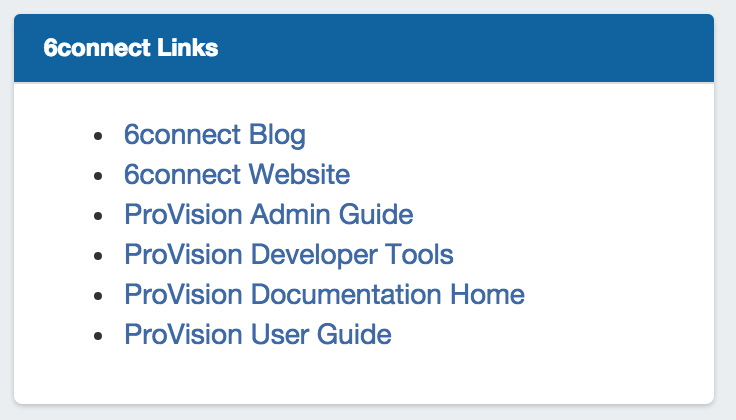Visit the 6connect Website link
The height and width of the screenshot is (420, 736).
237,175
